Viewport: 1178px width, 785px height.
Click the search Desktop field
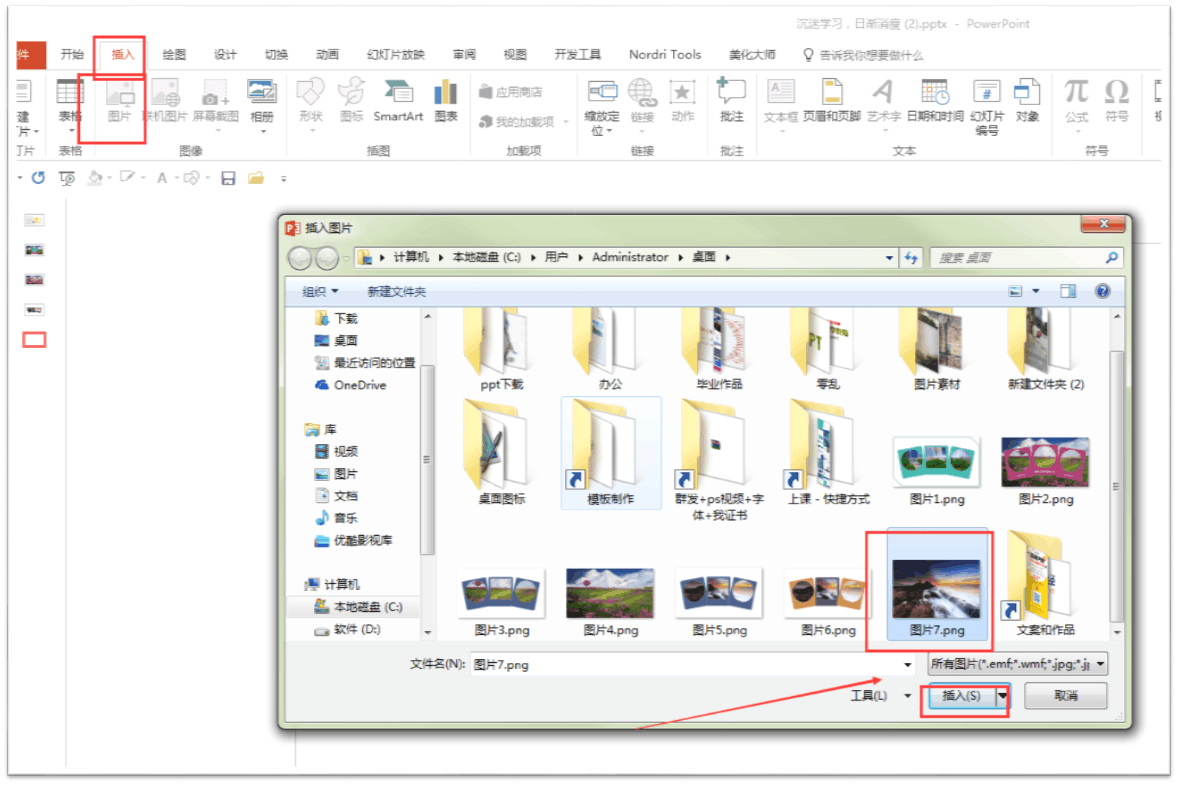[x=1025, y=258]
